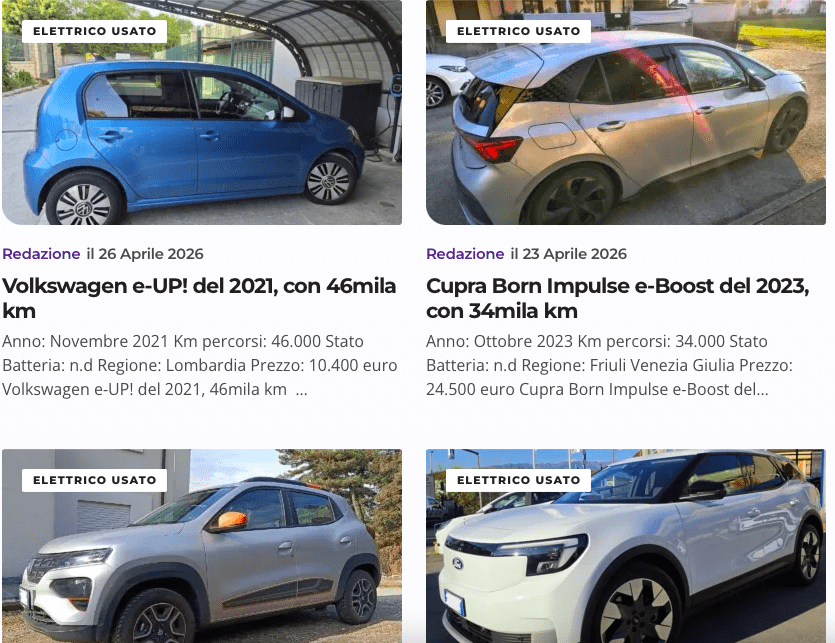This screenshot has height=643, width=835.
Task: Click the red tail light of Cupra Born
Action: click(495, 148)
